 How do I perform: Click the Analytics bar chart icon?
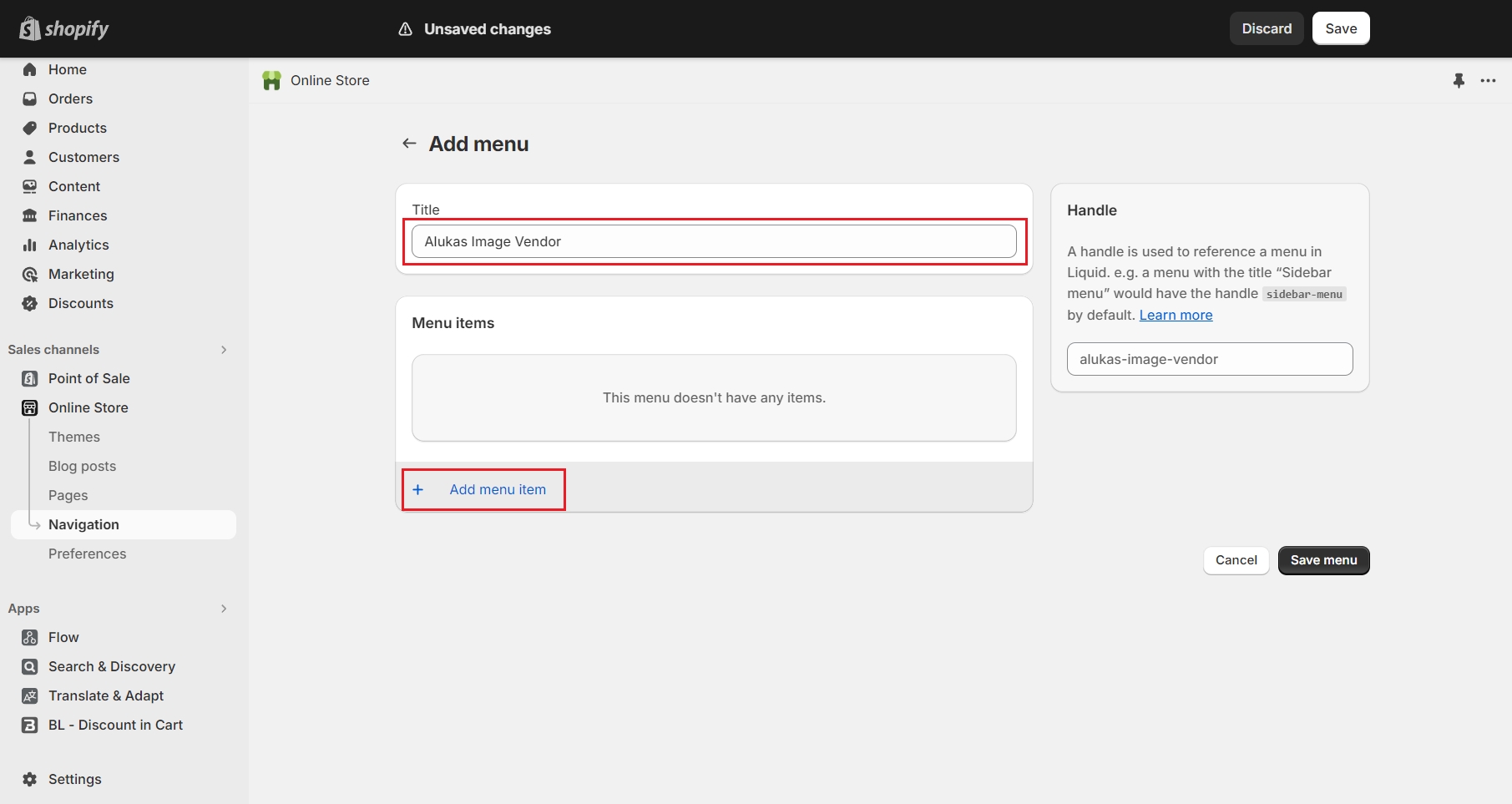30,245
